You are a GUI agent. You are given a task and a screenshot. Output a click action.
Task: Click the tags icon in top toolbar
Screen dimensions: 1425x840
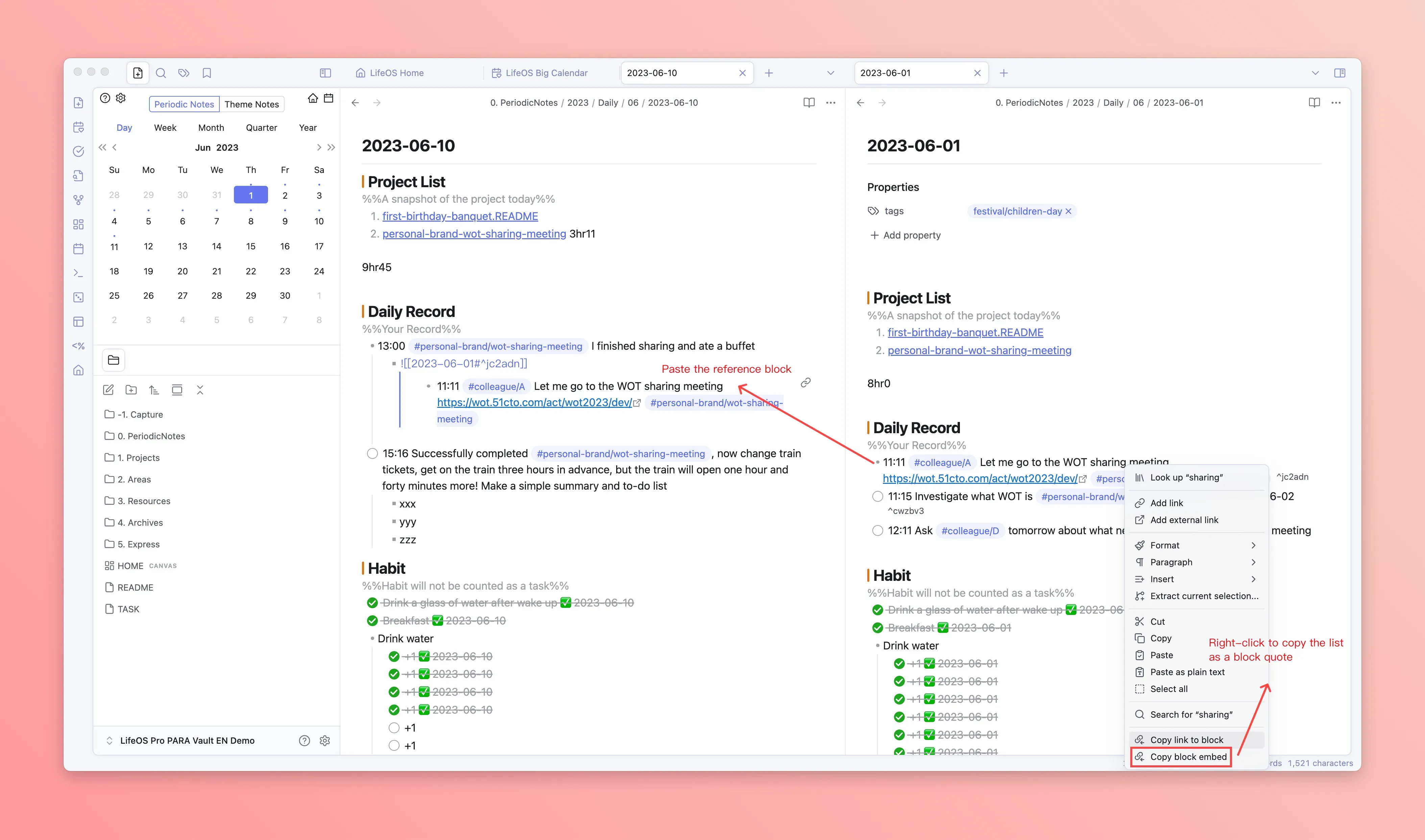pos(184,73)
